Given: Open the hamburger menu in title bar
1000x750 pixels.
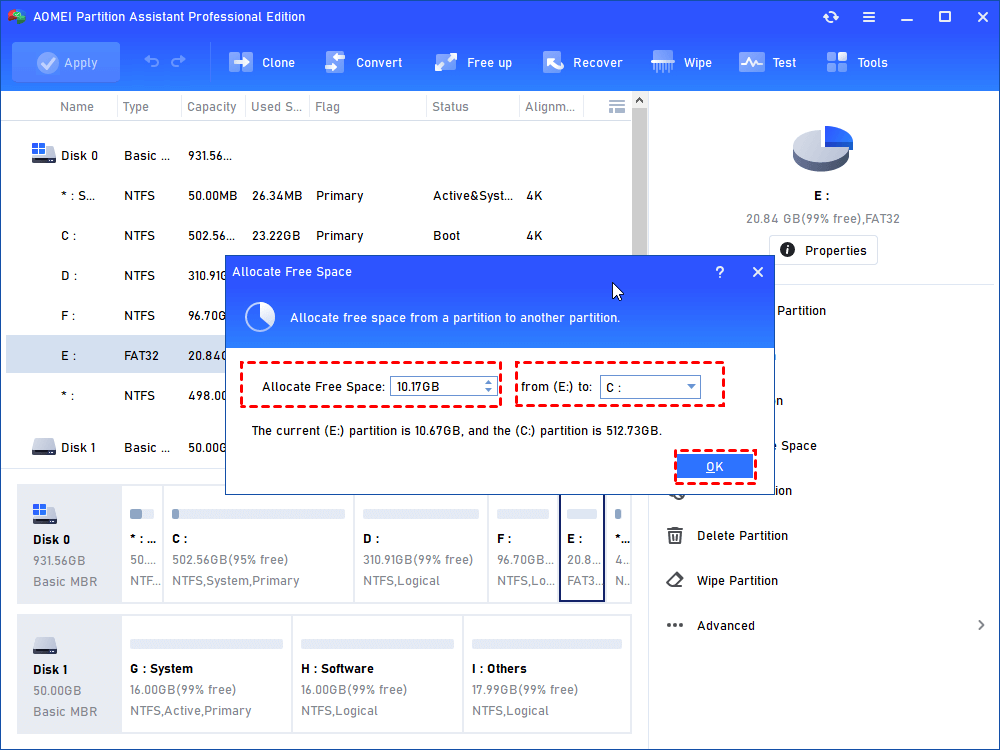Looking at the screenshot, I should point(869,17).
